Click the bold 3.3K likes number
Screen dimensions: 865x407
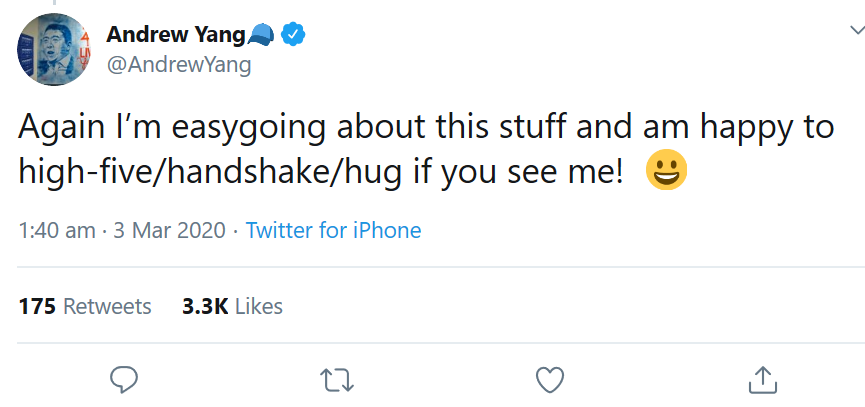[x=205, y=306]
